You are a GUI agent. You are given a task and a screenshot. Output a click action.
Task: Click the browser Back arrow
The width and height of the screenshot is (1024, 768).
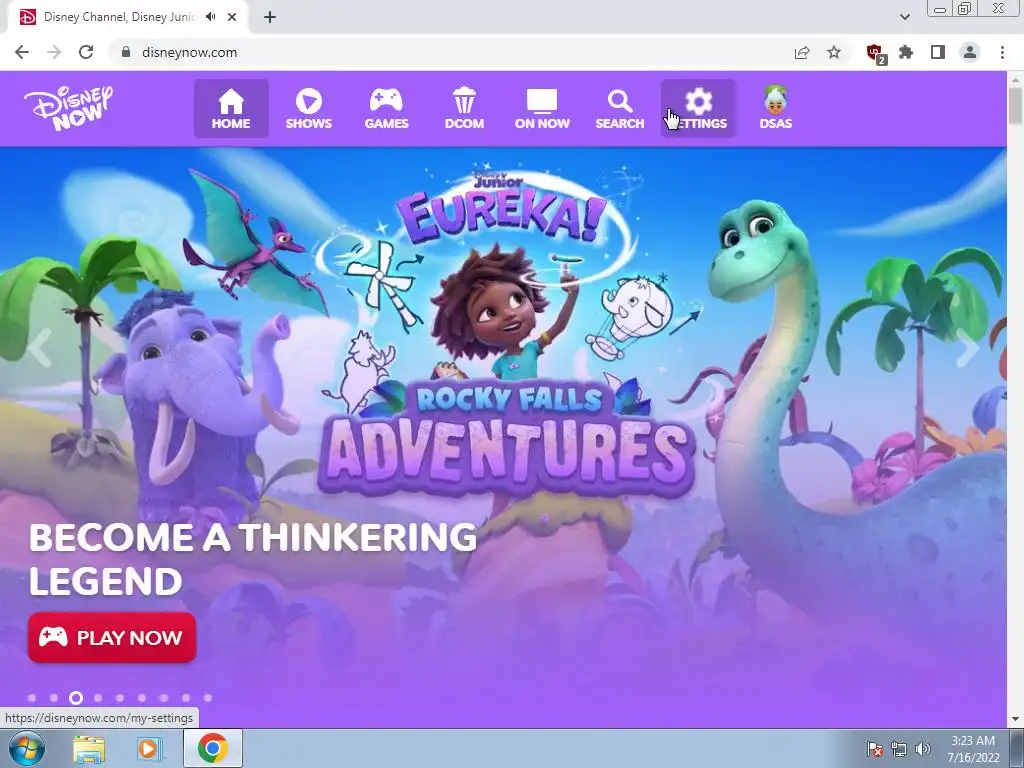[x=22, y=52]
